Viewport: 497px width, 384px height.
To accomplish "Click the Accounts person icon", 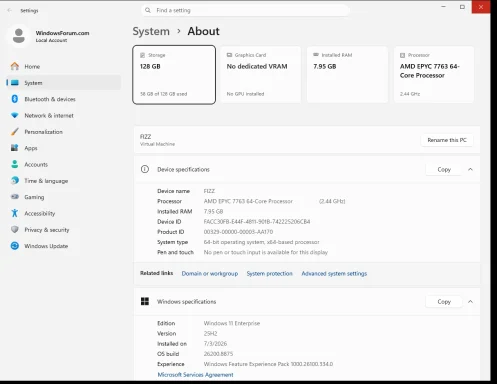I will tap(15, 164).
